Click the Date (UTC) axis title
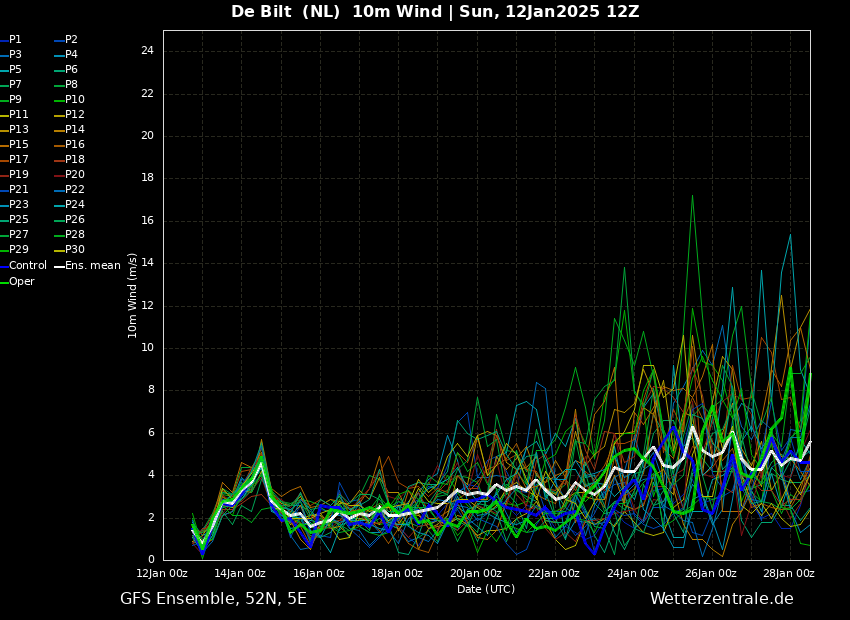This screenshot has height=620, width=850. [x=486, y=589]
